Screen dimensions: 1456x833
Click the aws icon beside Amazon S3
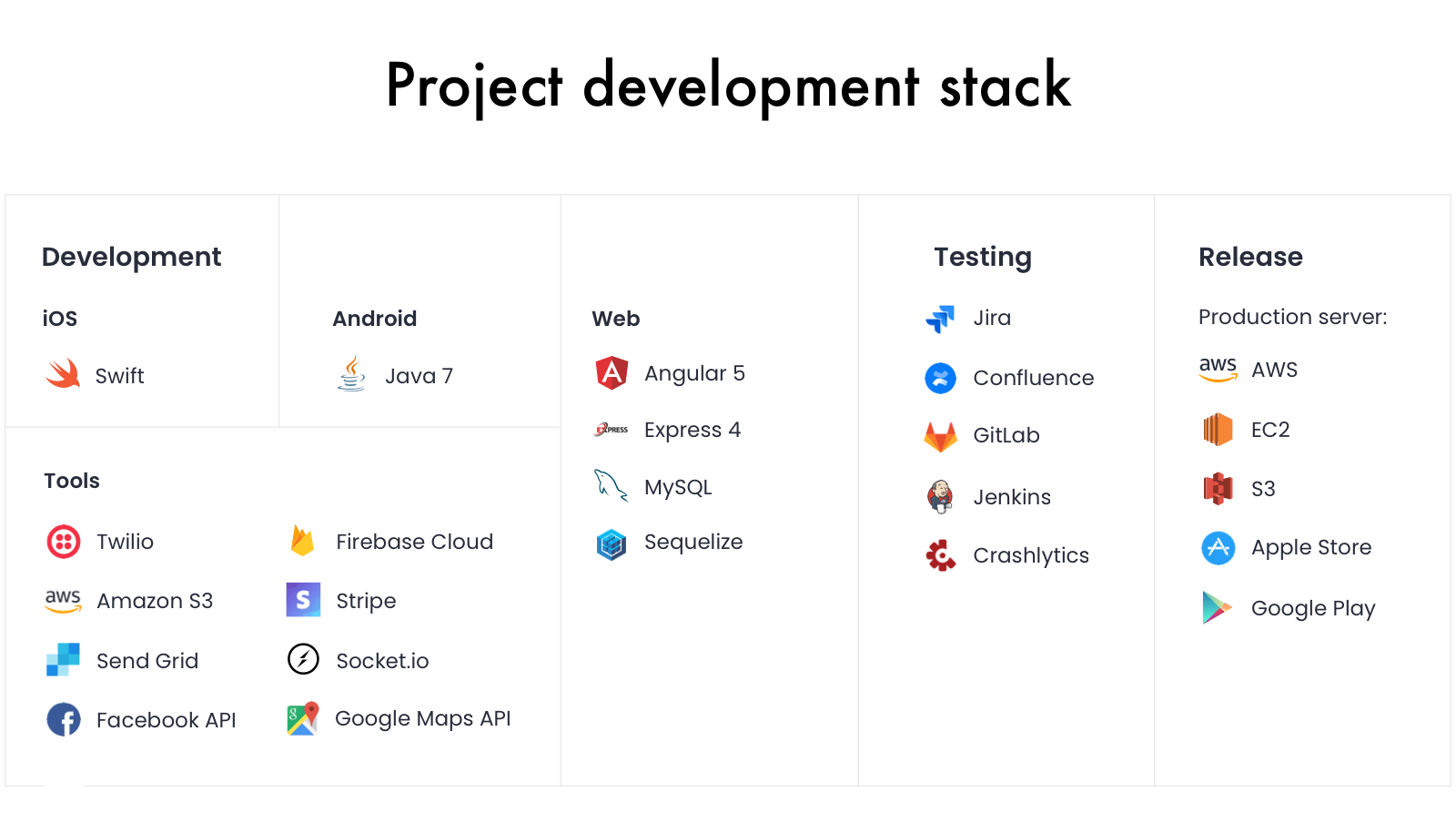[x=63, y=601]
